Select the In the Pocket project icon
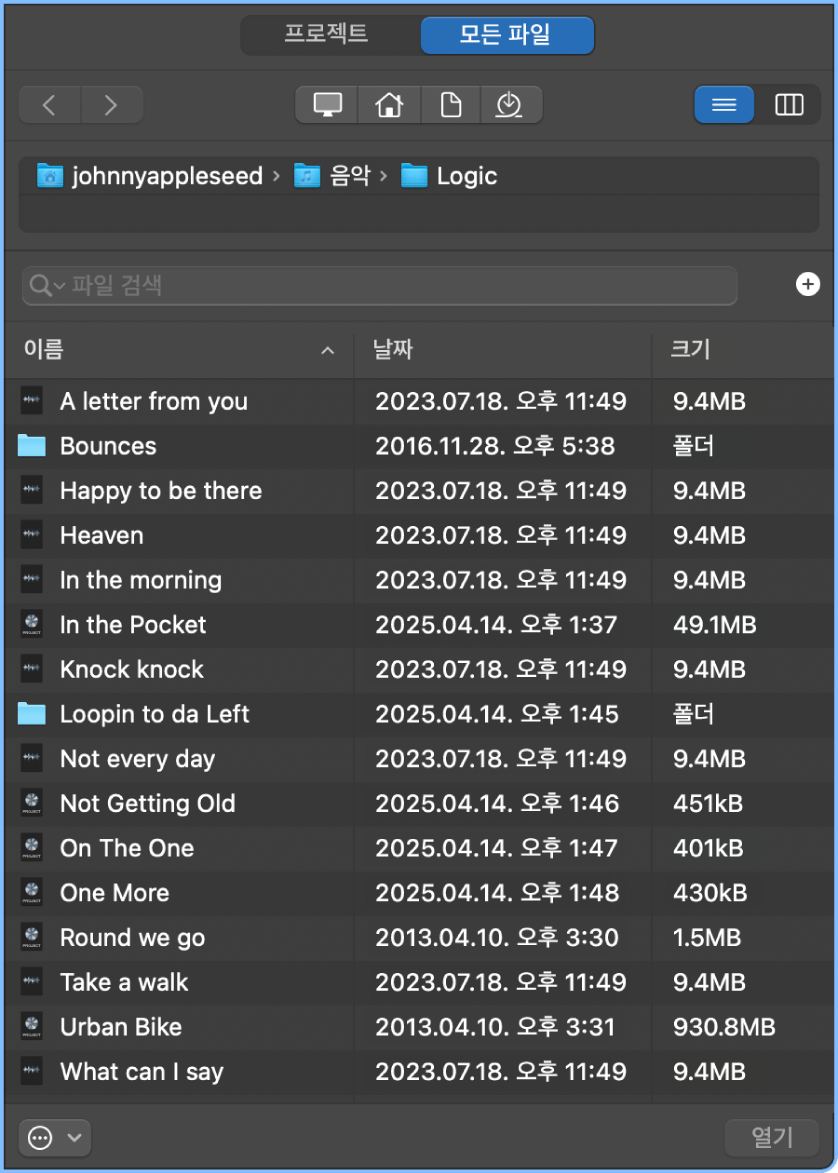Image resolution: width=838 pixels, height=1173 pixels. pyautogui.click(x=32, y=625)
